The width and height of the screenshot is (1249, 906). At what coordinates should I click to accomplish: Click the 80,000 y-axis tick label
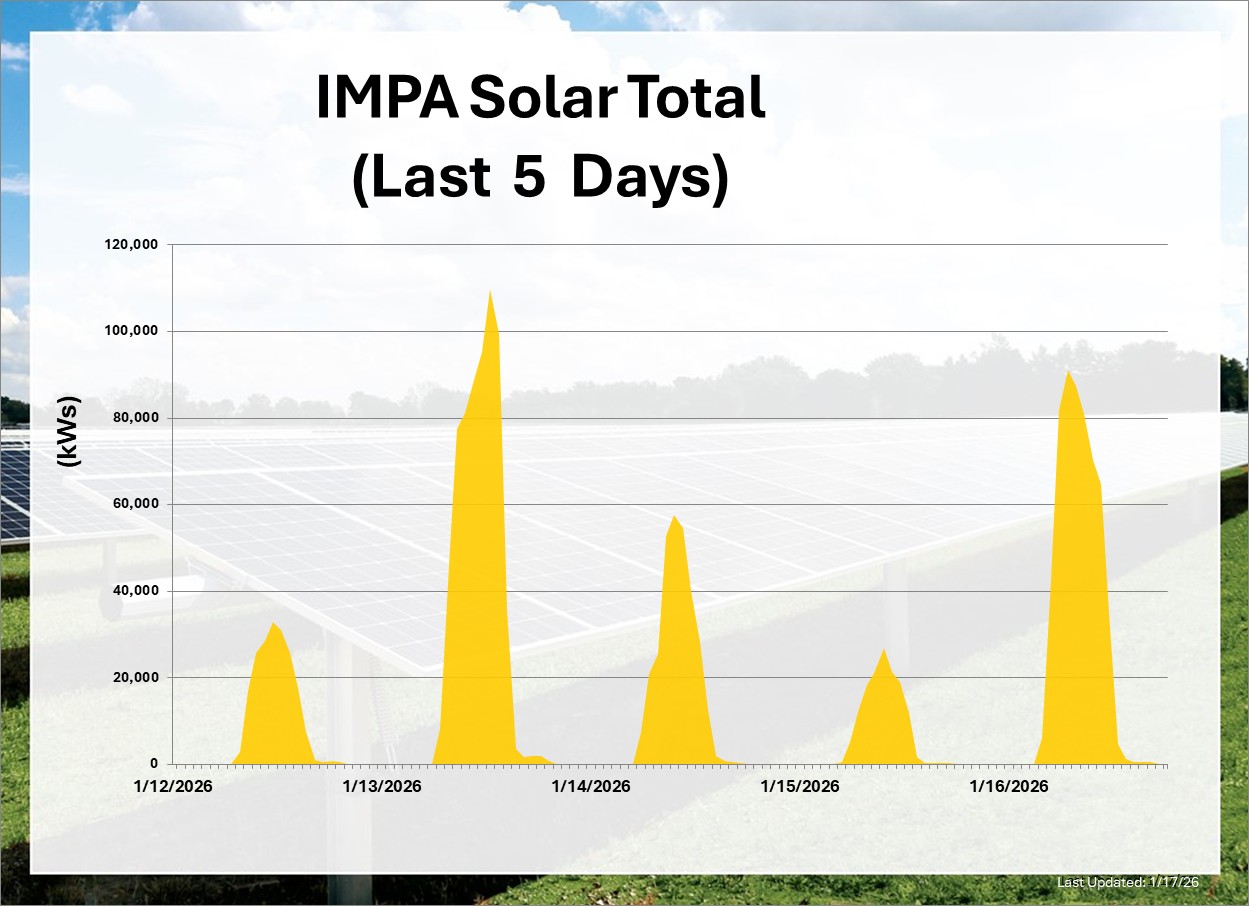tap(134, 418)
